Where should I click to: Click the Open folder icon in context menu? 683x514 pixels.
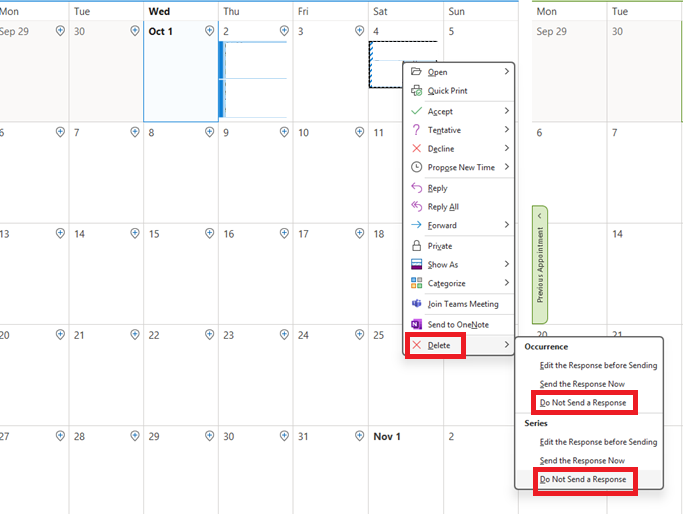click(x=416, y=71)
